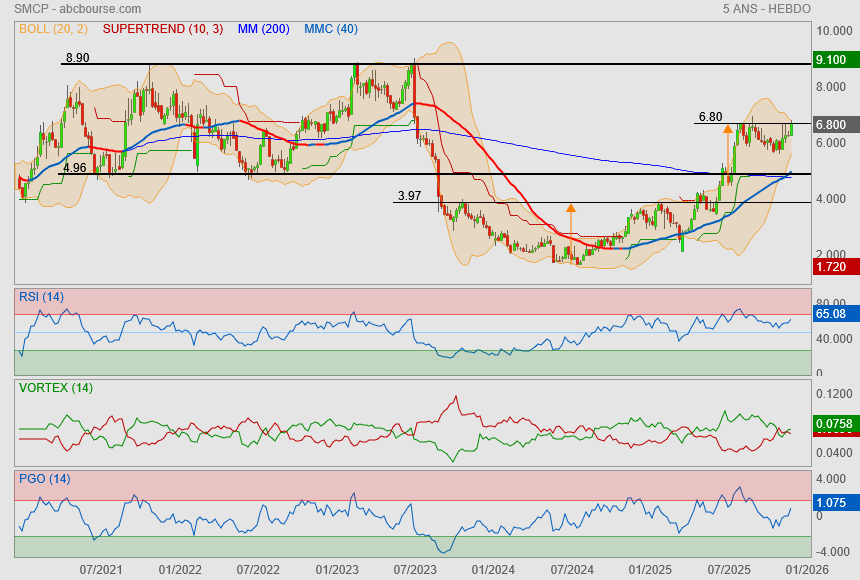Click the 5 ANS - HEBDO period label
This screenshot has width=860, height=580.
click(x=767, y=8)
